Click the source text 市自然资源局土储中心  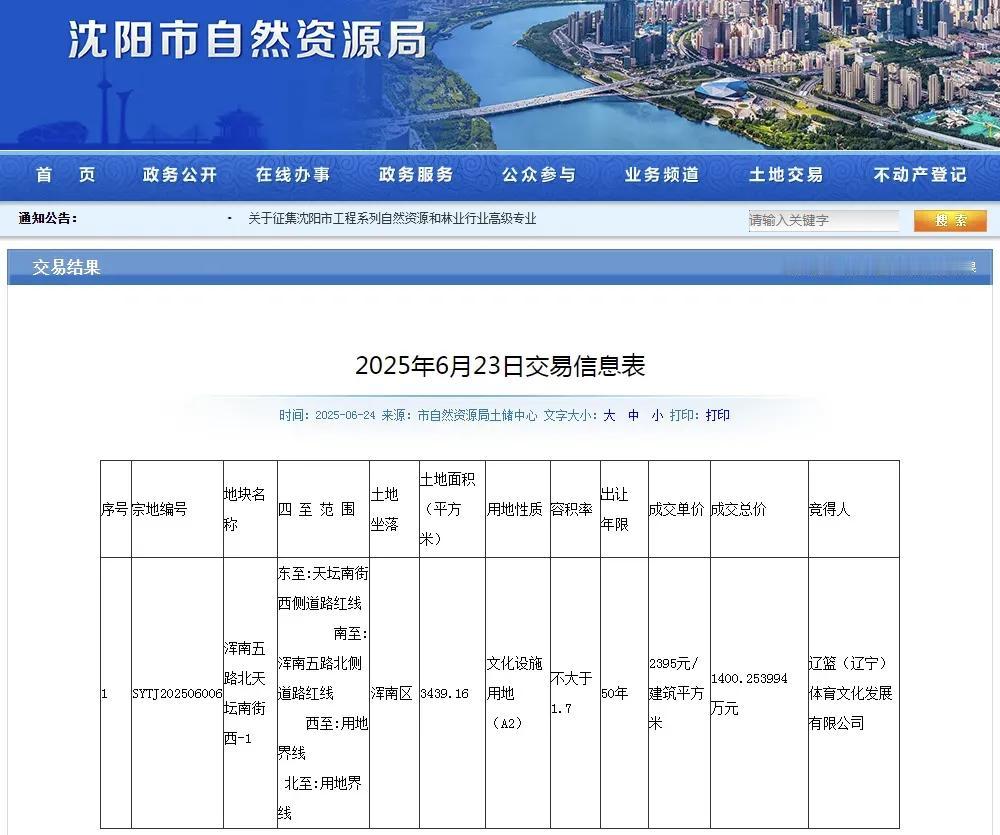pos(478,415)
